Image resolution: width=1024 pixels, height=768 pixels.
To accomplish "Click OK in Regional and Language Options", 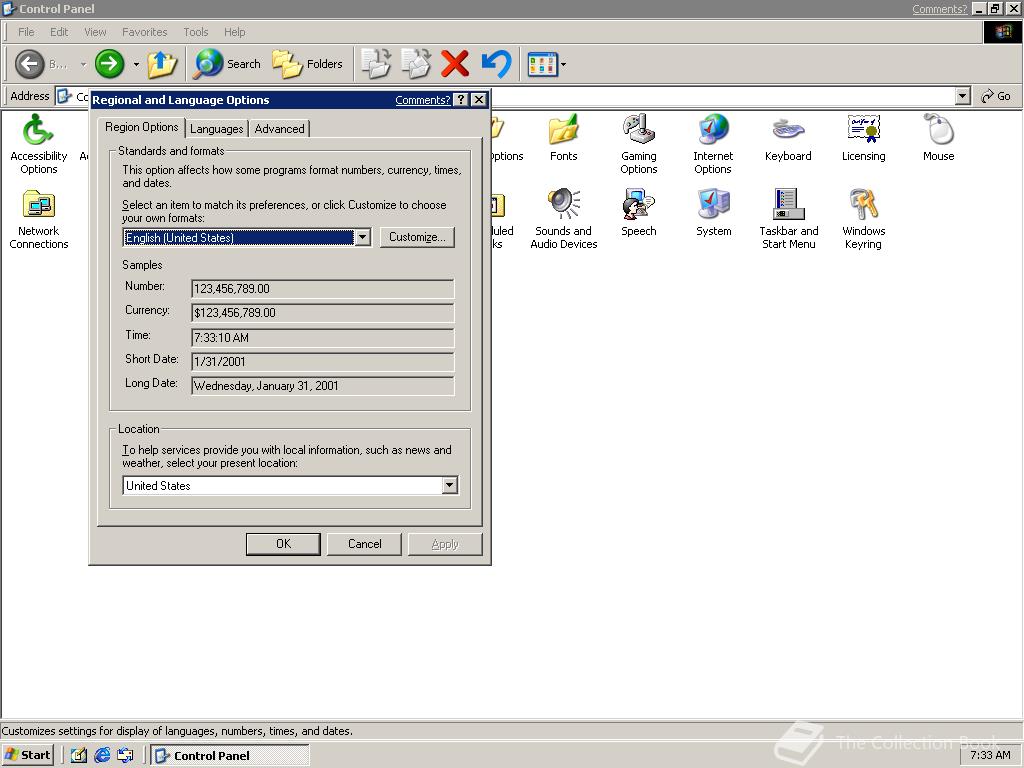I will [x=283, y=544].
